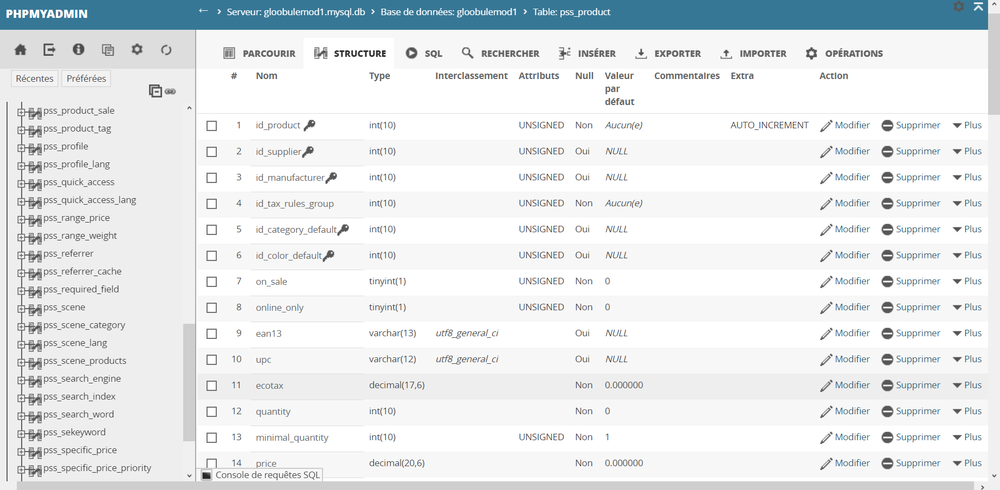Click the SQL console terminal icon

click(x=207, y=475)
